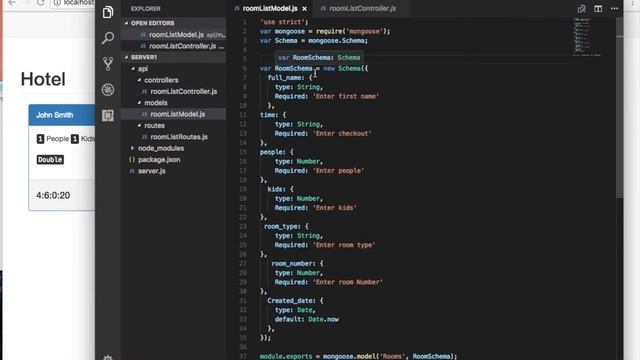Select roomListModel.js under models folder

174,114
